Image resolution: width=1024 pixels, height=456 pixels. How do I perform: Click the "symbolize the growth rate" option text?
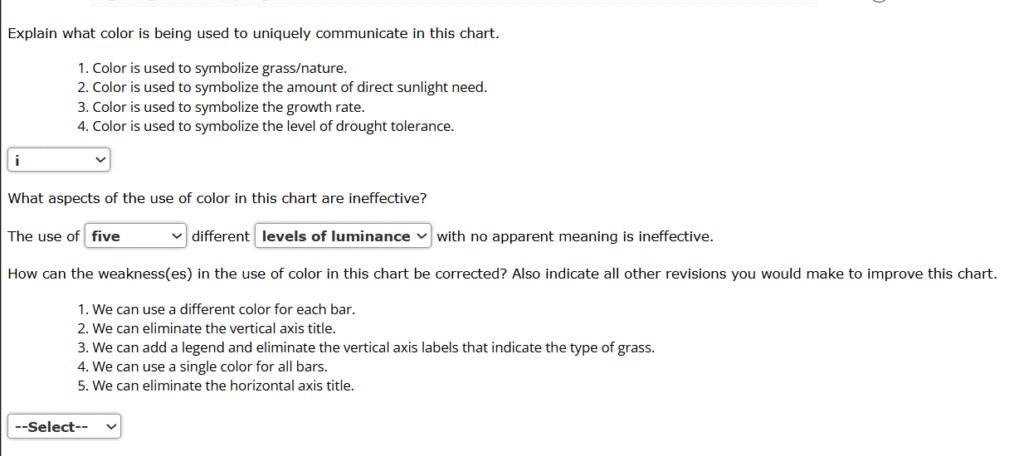[228, 107]
